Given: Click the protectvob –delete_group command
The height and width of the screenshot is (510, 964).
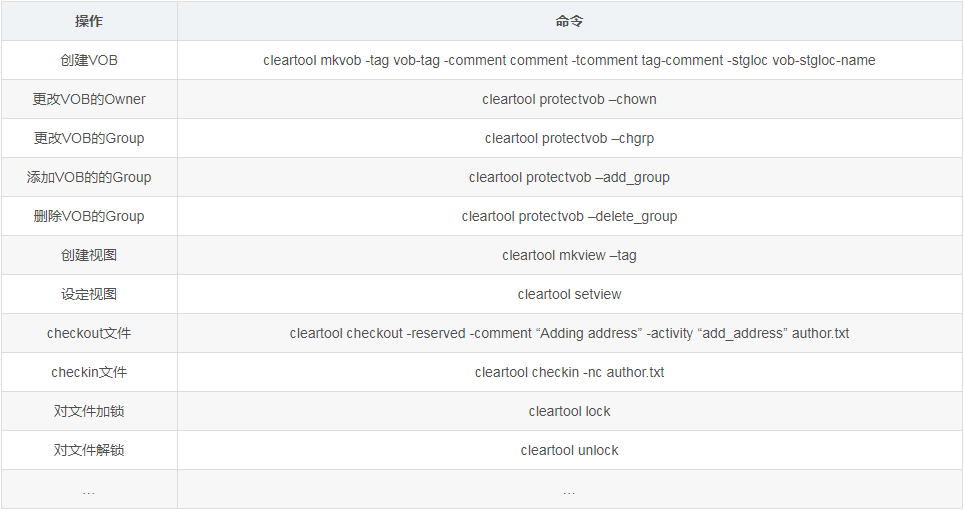Looking at the screenshot, I should pos(569,216).
